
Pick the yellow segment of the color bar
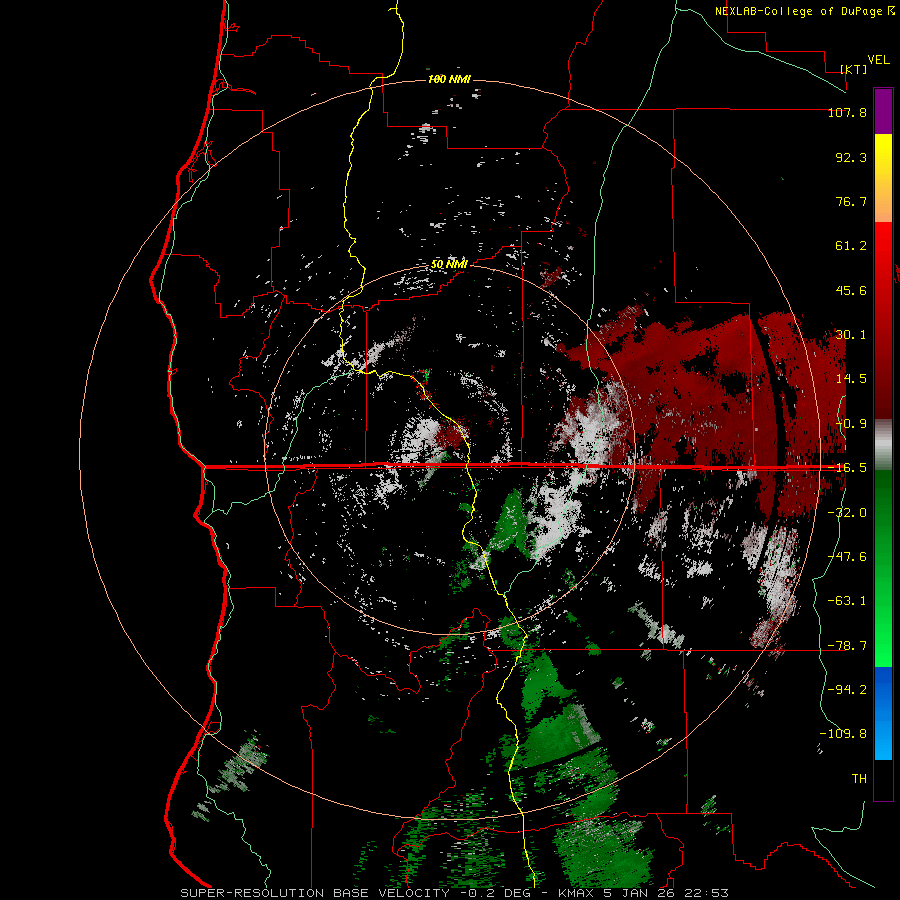click(x=883, y=155)
